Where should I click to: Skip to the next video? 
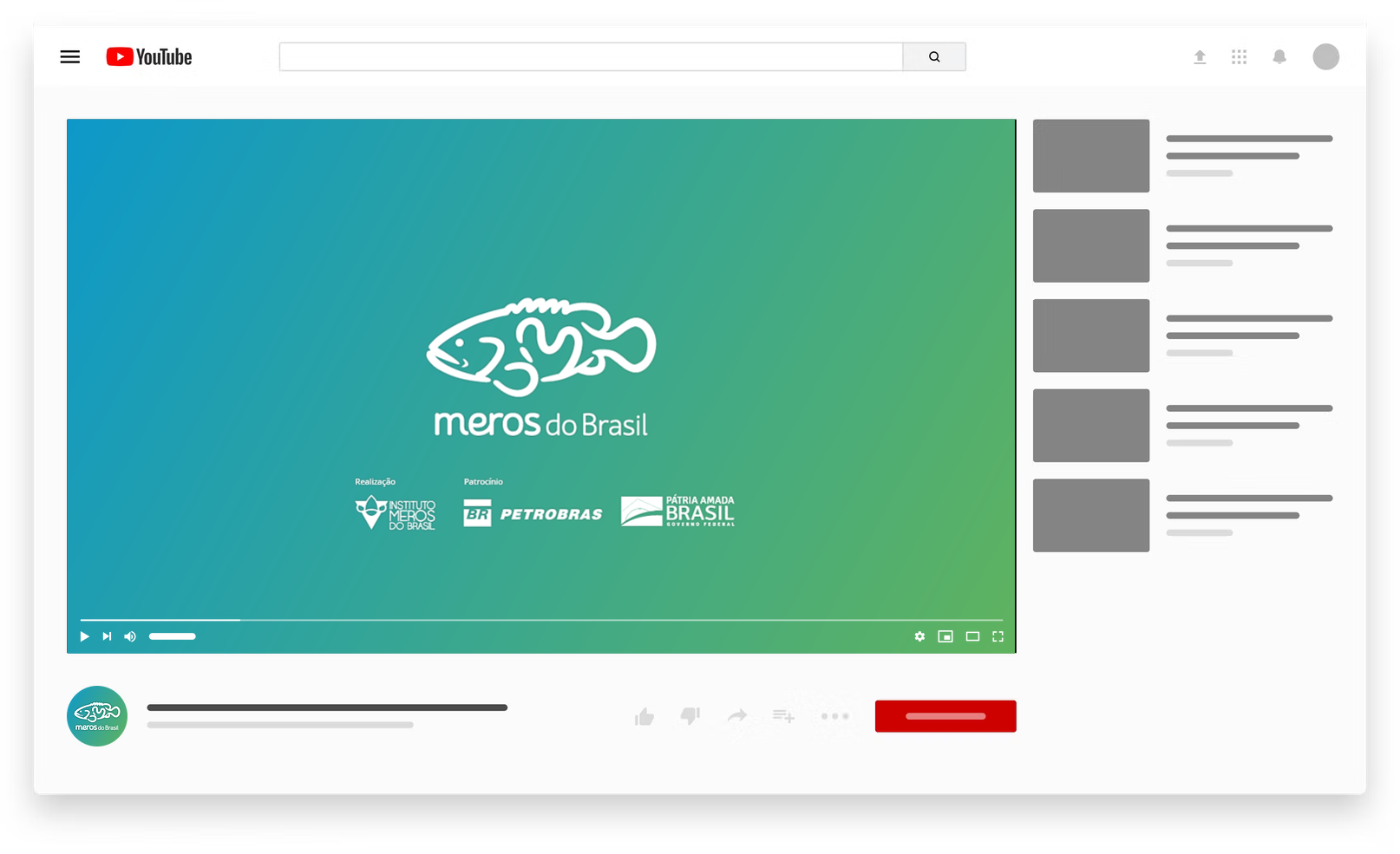click(x=107, y=636)
